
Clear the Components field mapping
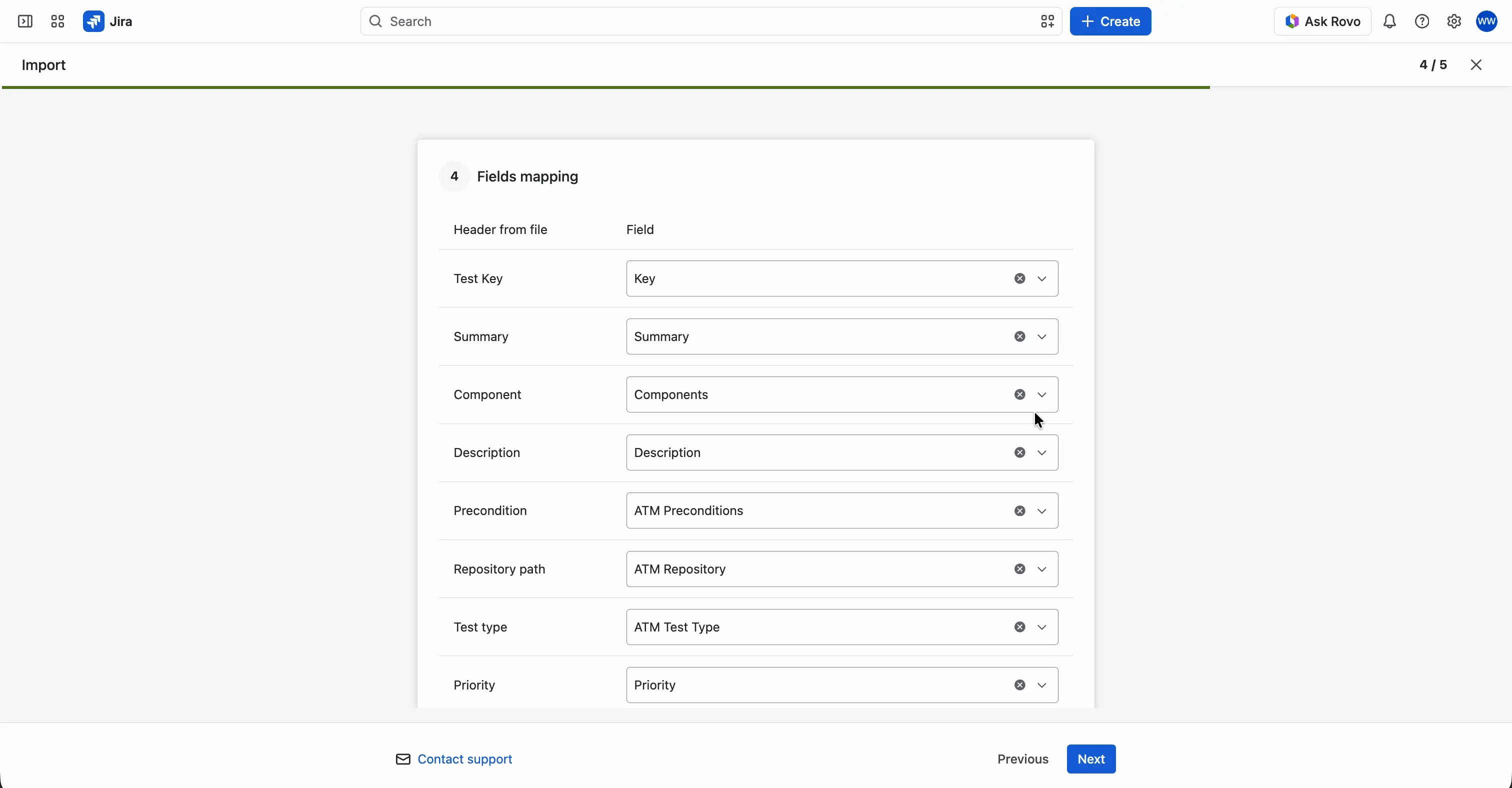1020,395
